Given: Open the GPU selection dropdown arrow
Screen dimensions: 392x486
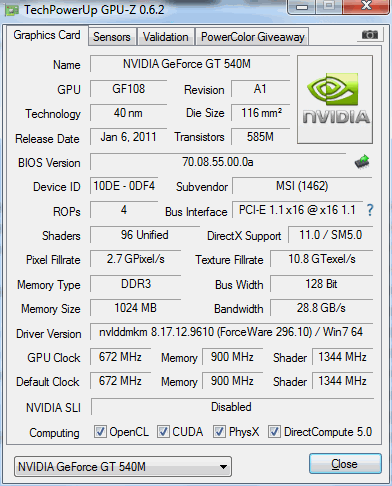Looking at the screenshot, I should 223,467.
